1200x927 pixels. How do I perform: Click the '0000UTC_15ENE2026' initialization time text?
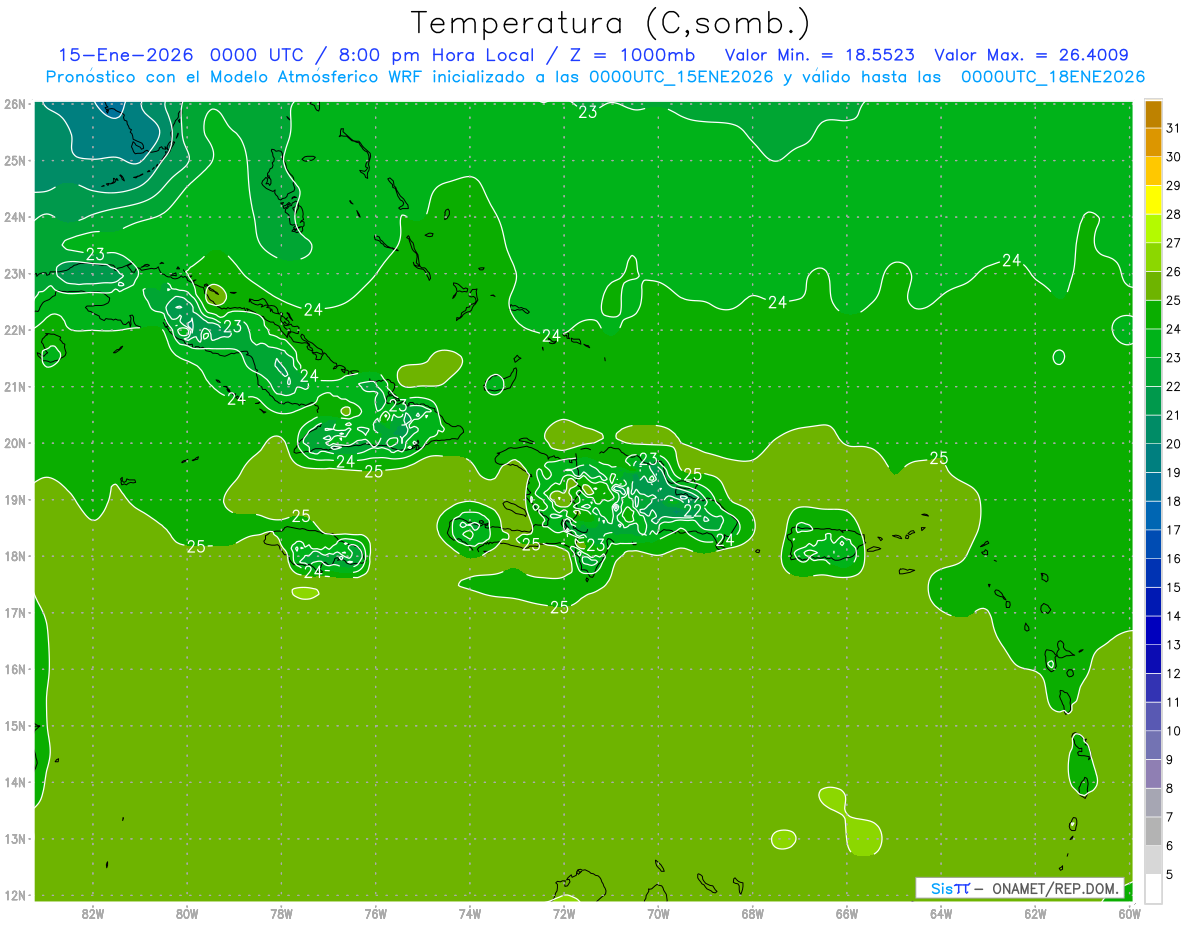681,77
